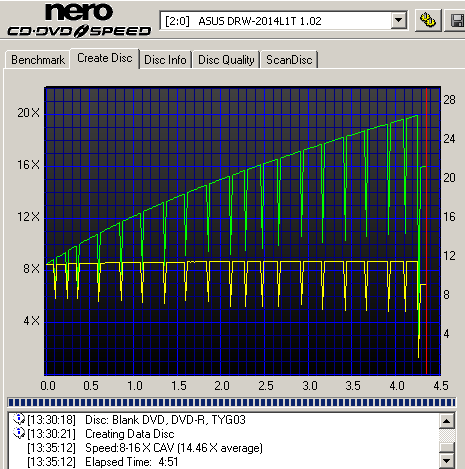Click the blue burn progress bar
Screen dimensions: 465x469
232,402
